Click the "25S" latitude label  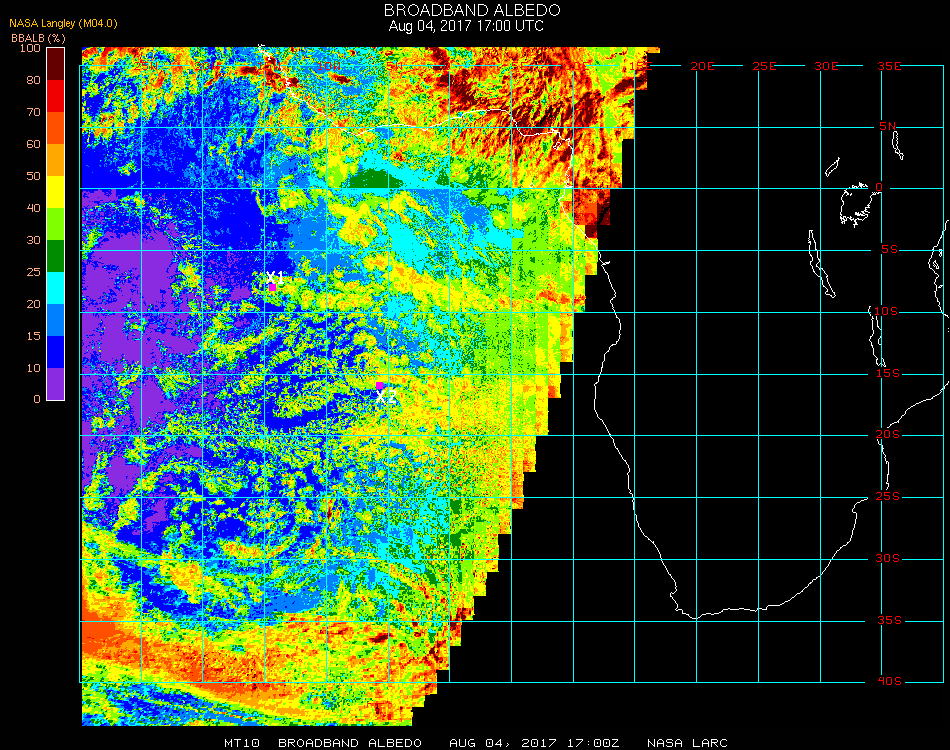point(888,497)
